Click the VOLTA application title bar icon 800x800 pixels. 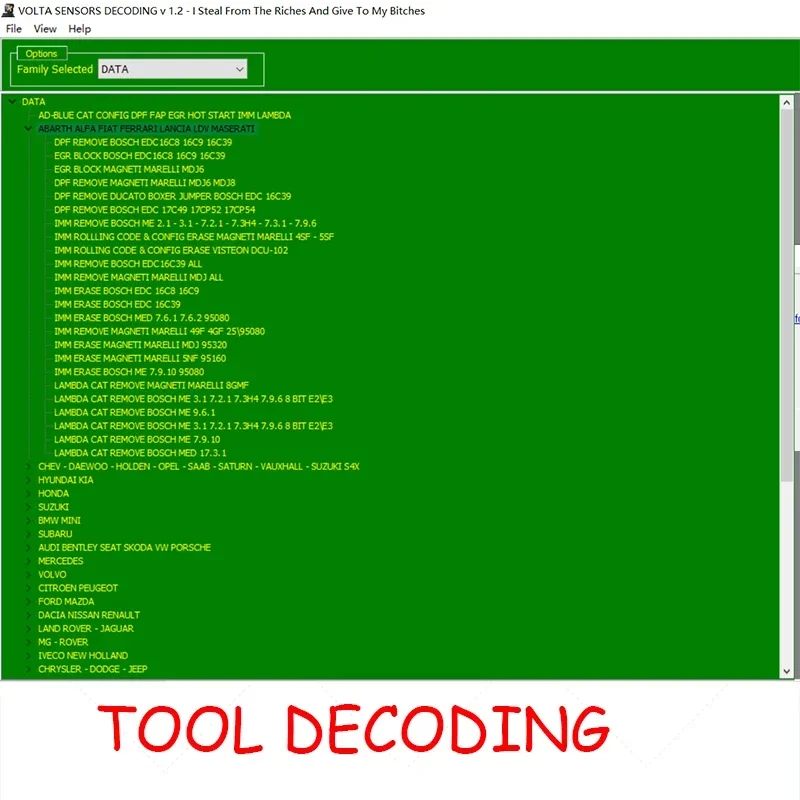[8, 10]
